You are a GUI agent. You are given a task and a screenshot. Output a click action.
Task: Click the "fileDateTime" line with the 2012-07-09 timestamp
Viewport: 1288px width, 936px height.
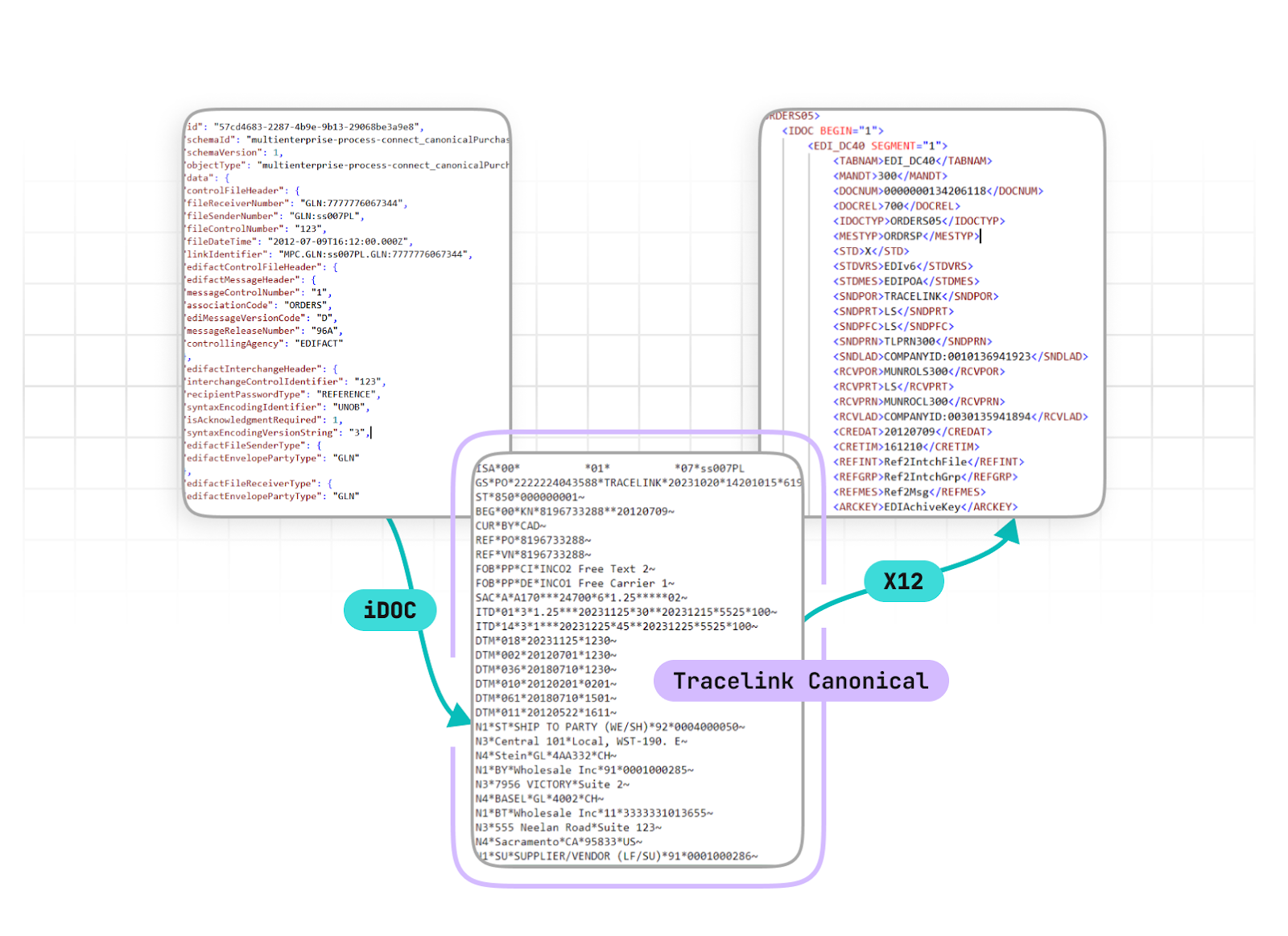[299, 241]
